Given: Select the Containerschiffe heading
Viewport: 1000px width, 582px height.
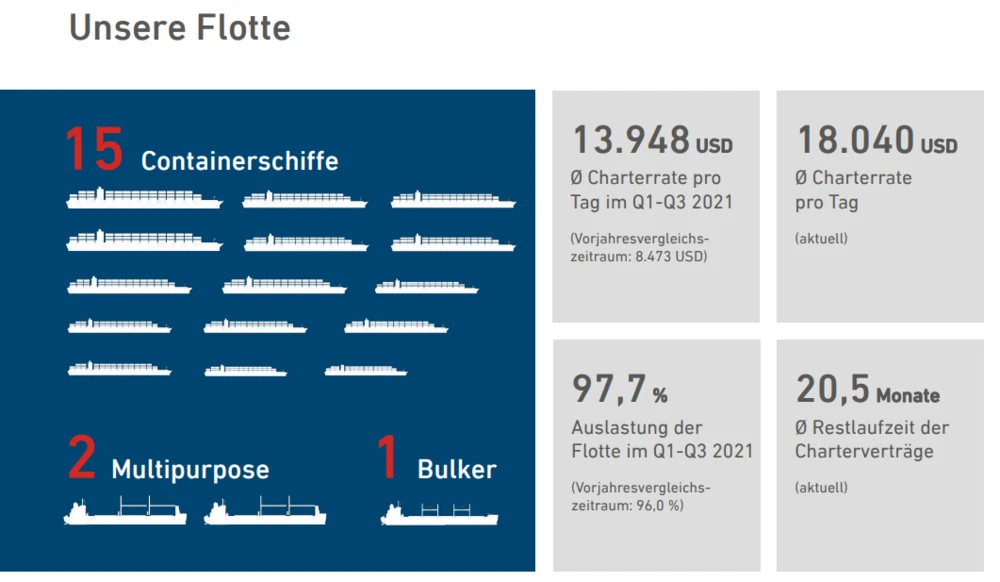Looking at the screenshot, I should pyautogui.click(x=239, y=161).
